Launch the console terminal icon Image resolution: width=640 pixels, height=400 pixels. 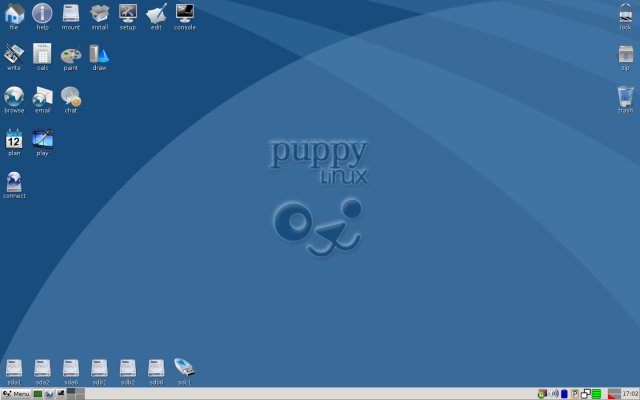(185, 16)
